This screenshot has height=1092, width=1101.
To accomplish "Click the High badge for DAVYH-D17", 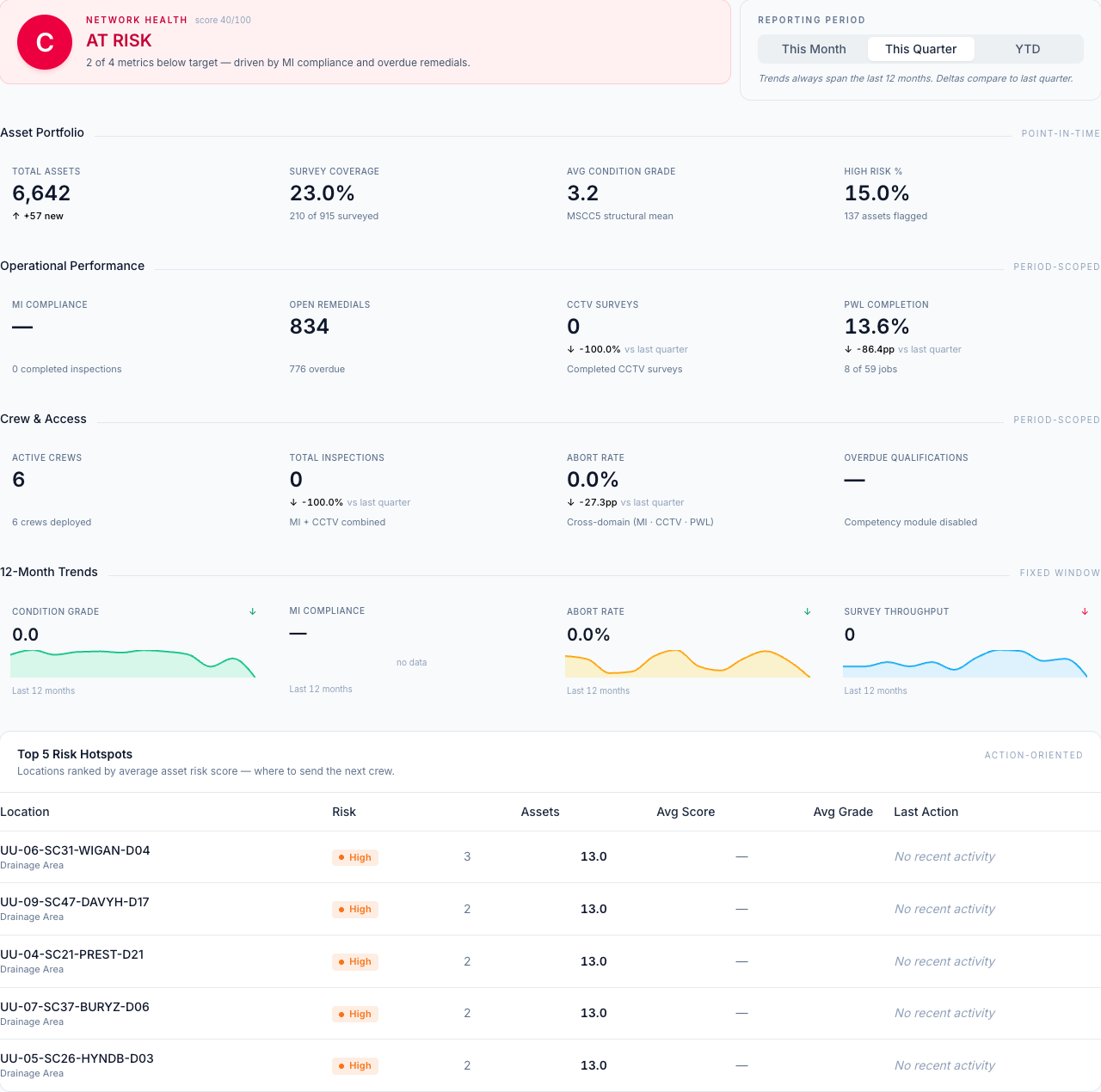I will point(355,909).
